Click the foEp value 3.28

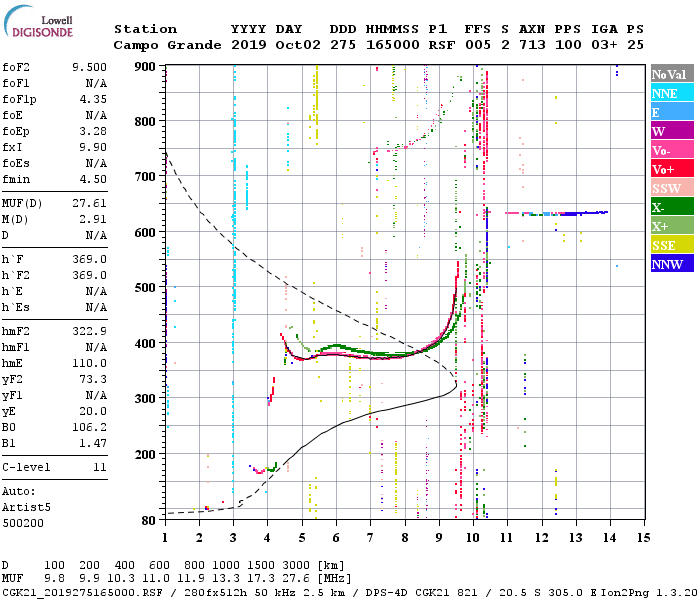(93, 131)
